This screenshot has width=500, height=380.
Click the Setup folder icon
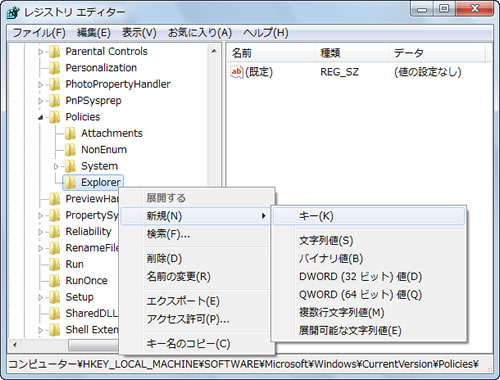point(54,297)
